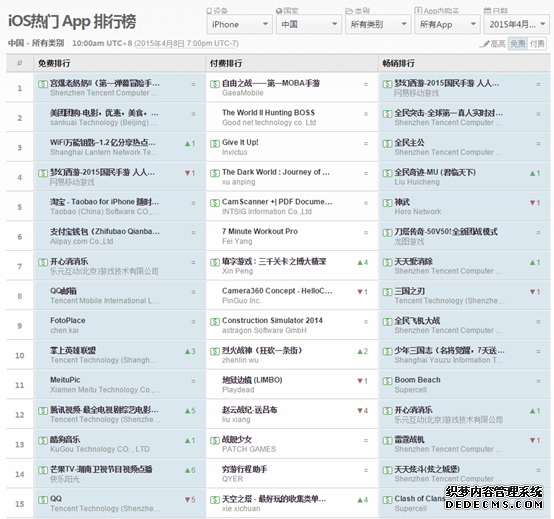Image resolution: width=554 pixels, height=519 pixels.
Task: Click publisher Alipay.com Co.,Ltd
Action: click(x=82, y=242)
